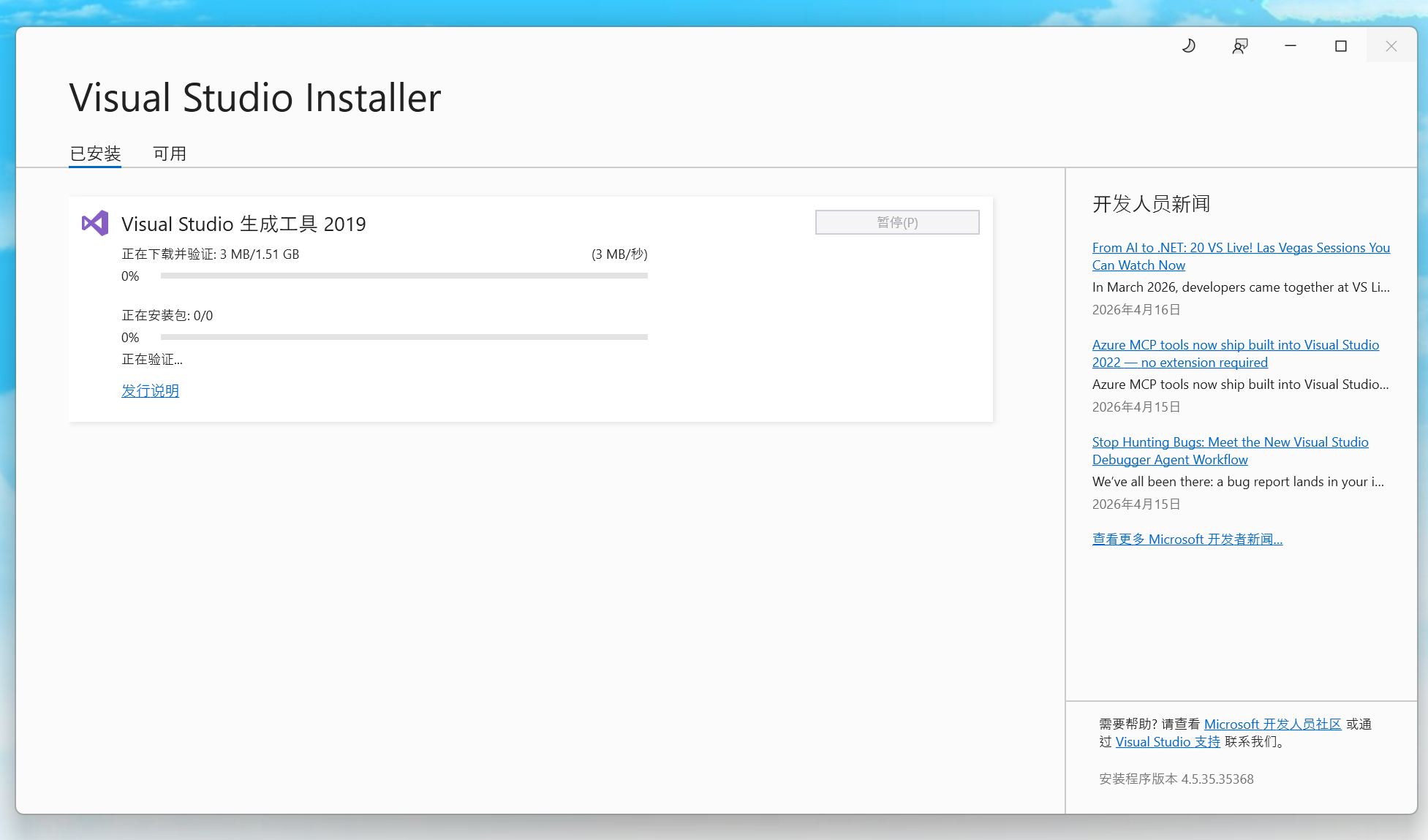Screen dimensions: 1428x840
Task: Open the send feedback icon
Action: point(1240,46)
